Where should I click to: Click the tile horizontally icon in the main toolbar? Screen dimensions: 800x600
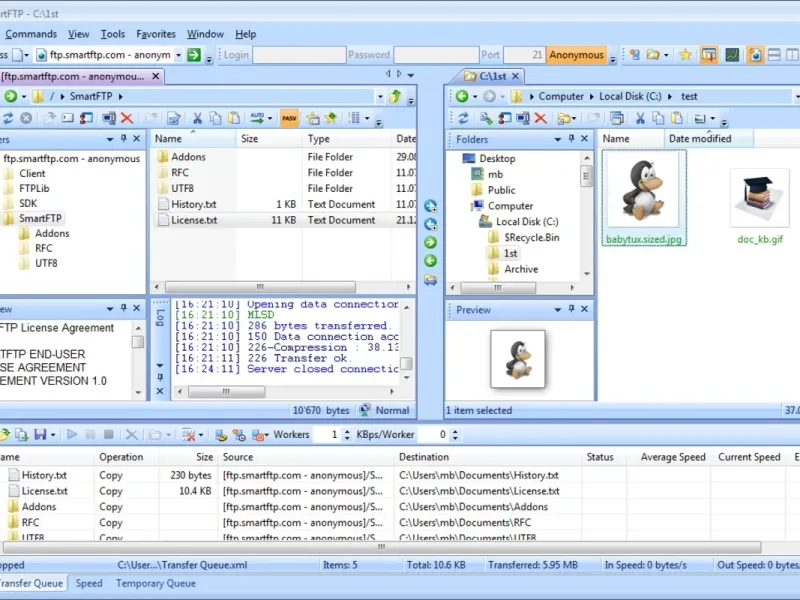[x=774, y=55]
